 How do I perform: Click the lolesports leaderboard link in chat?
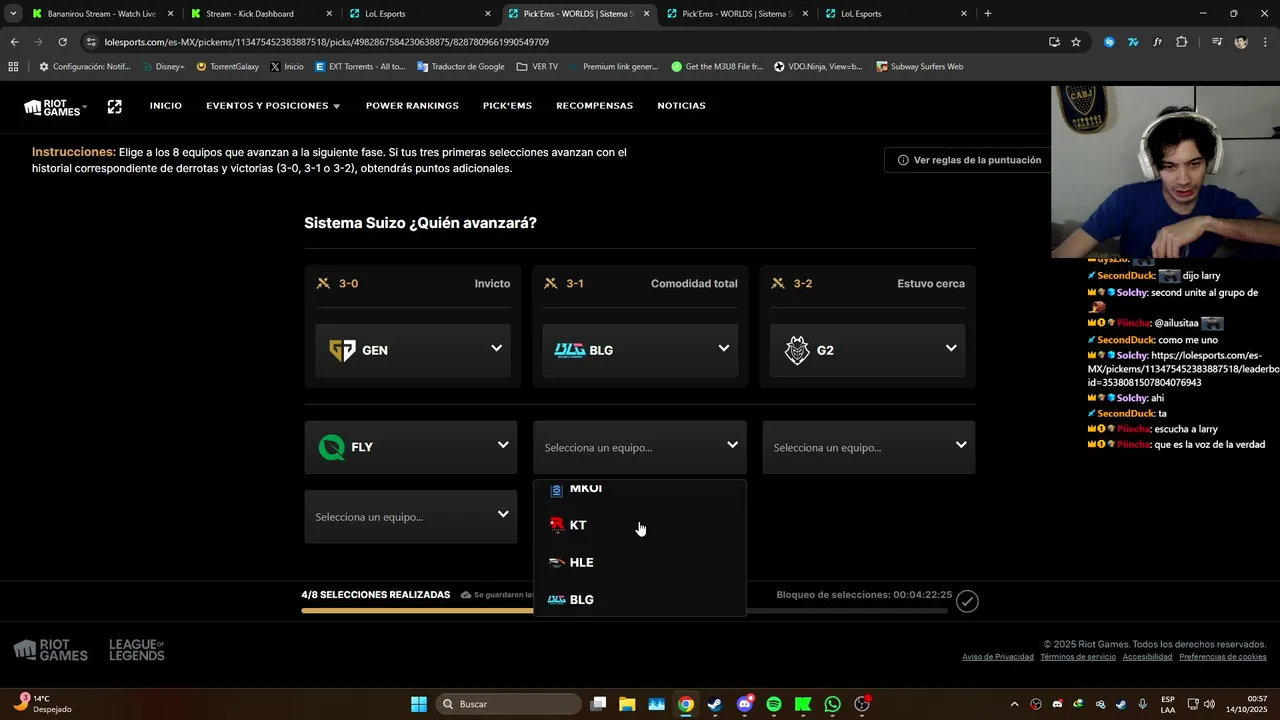click(x=1183, y=369)
